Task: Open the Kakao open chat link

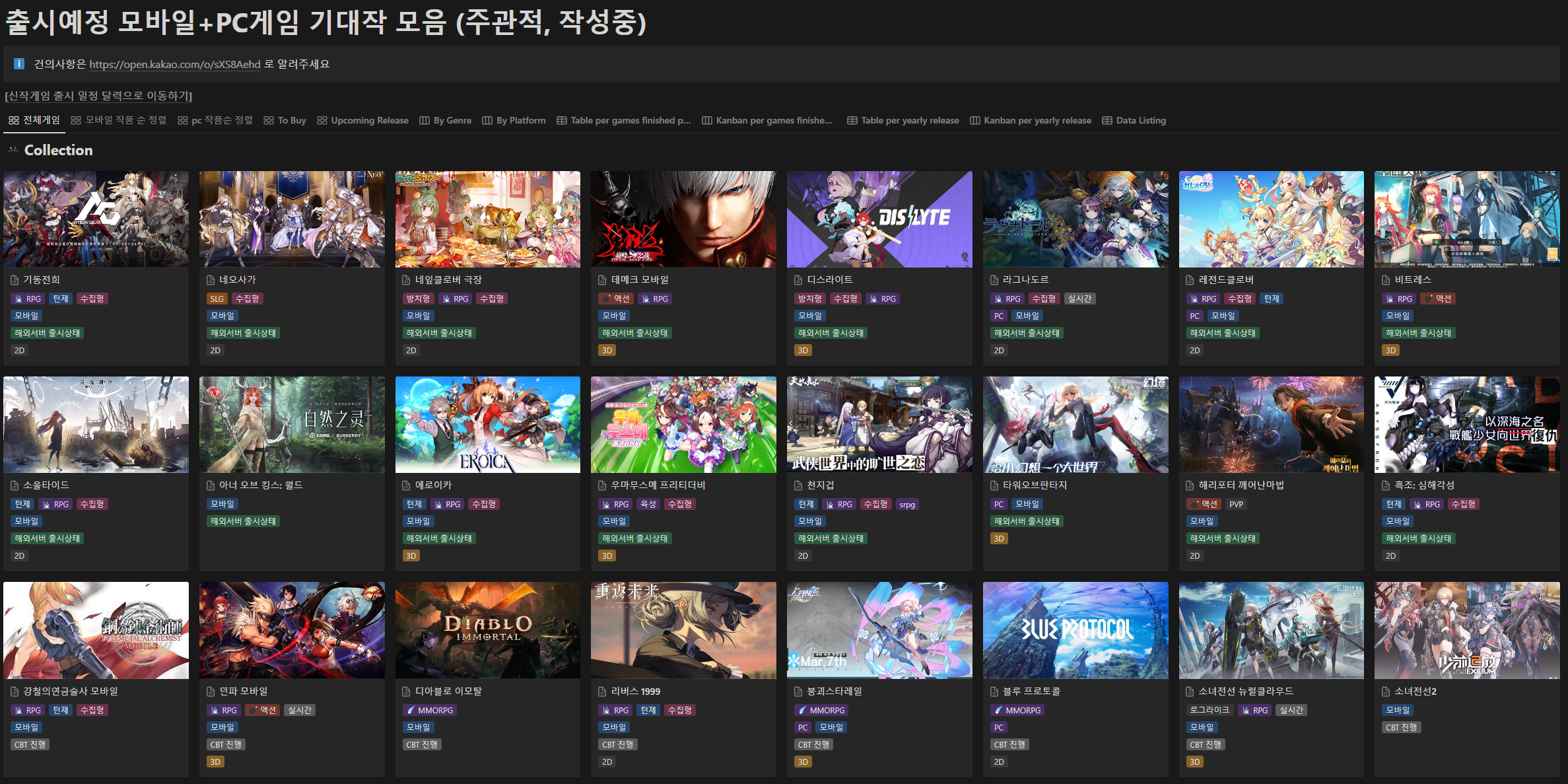Action: click(x=175, y=64)
